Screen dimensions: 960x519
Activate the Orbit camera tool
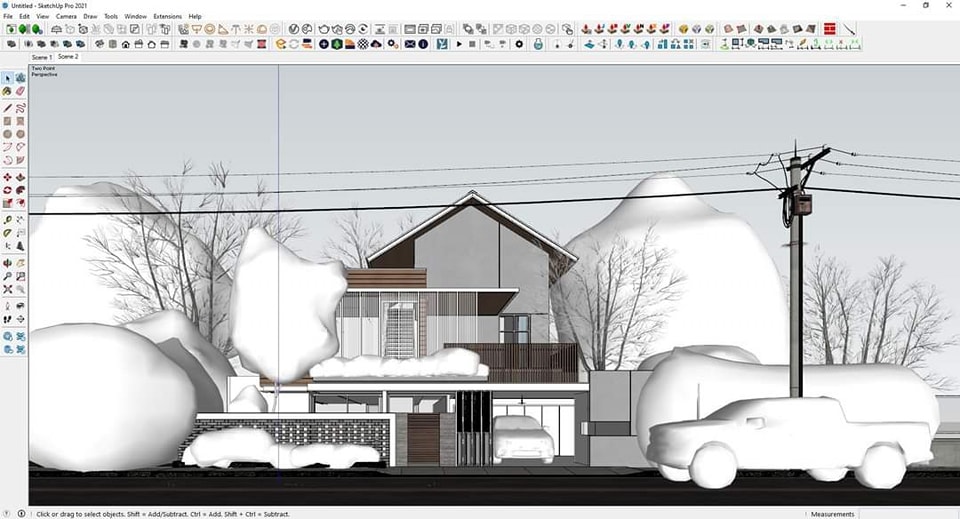(8, 262)
